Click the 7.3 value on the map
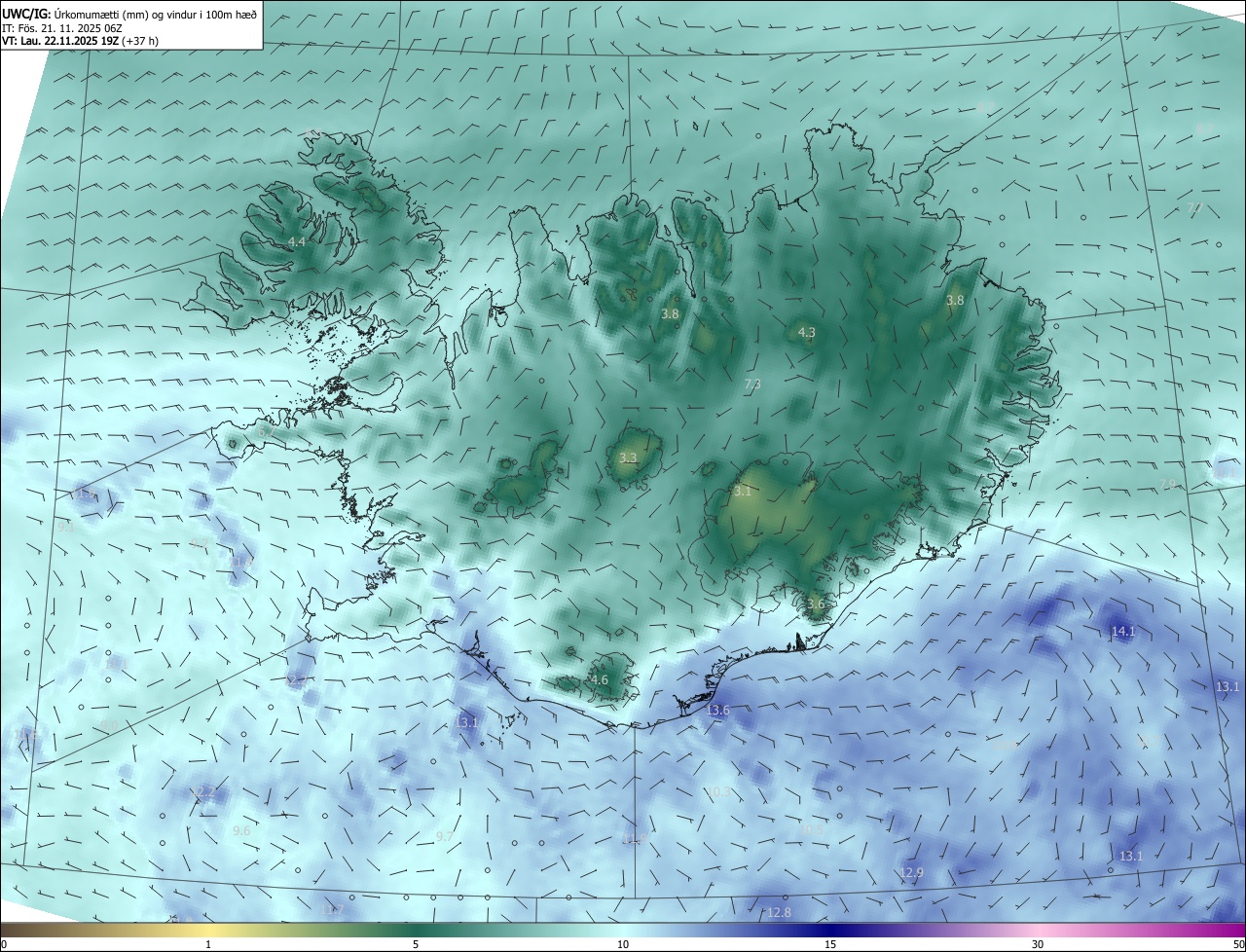 (x=752, y=384)
